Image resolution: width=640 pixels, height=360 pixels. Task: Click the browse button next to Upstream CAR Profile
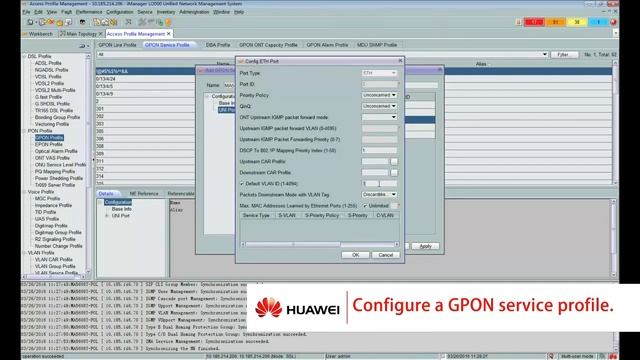394,162
